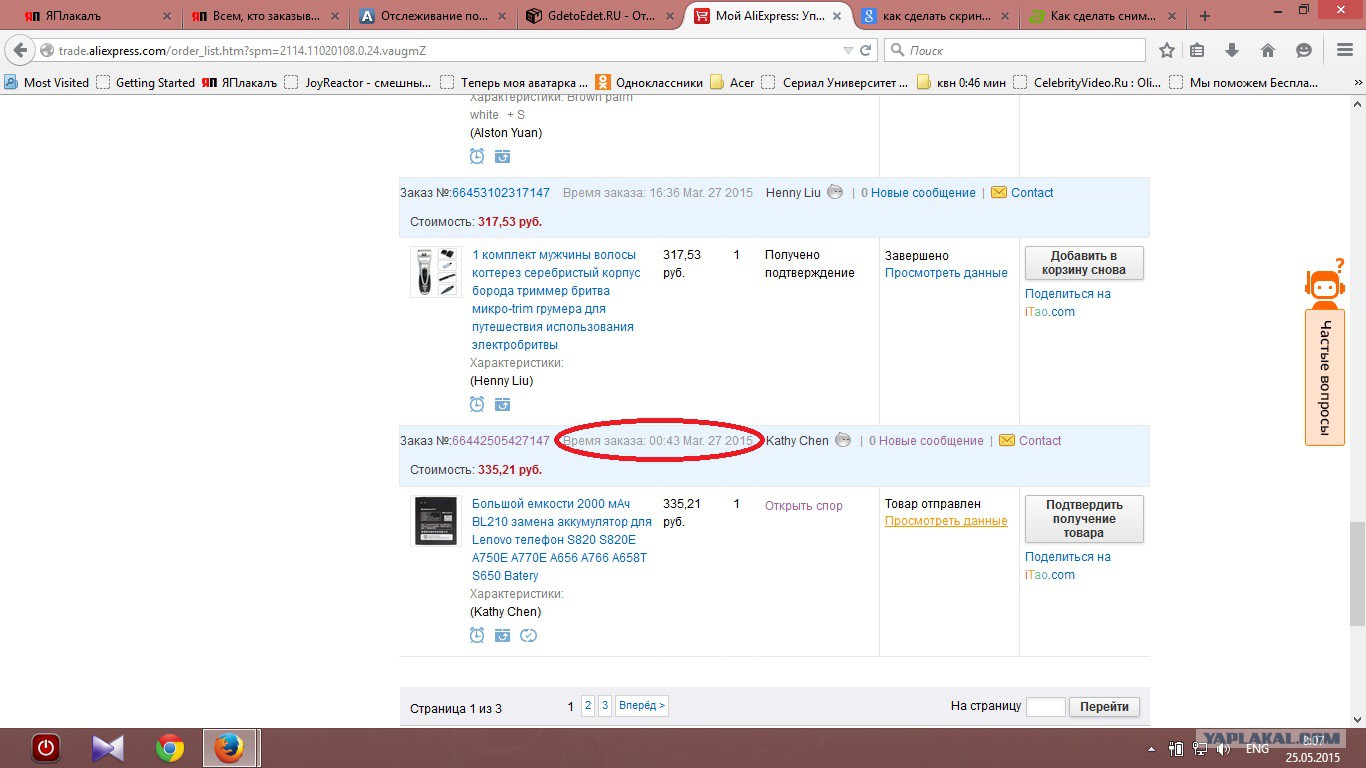This screenshot has width=1366, height=768.
Task: Go to page 3 of orders
Action: point(605,706)
